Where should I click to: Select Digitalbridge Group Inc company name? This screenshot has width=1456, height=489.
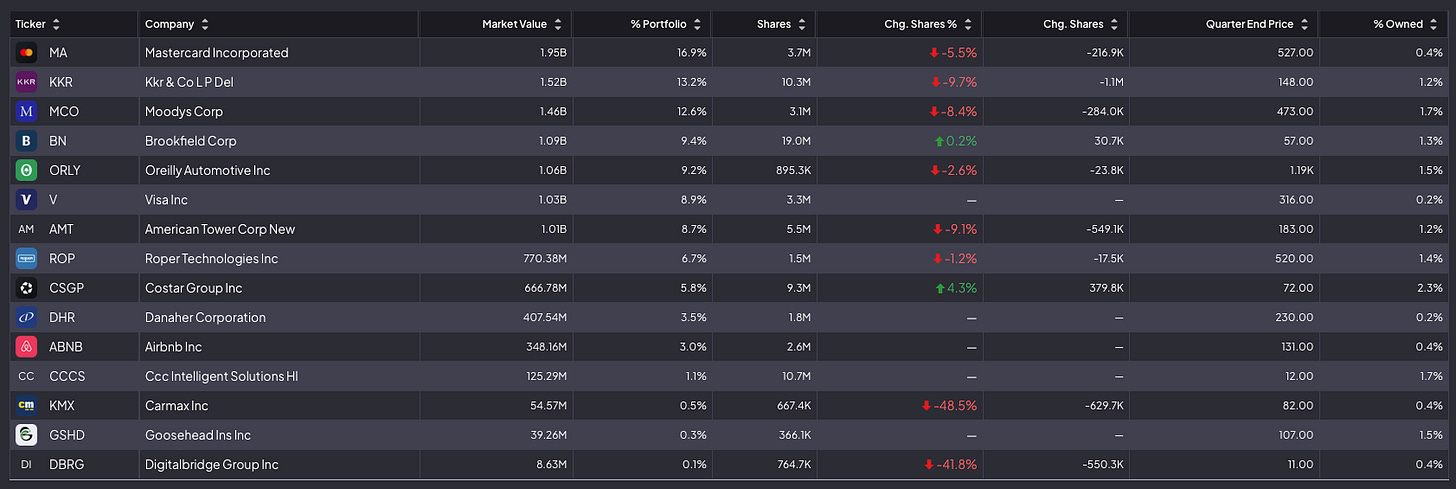[x=212, y=465]
